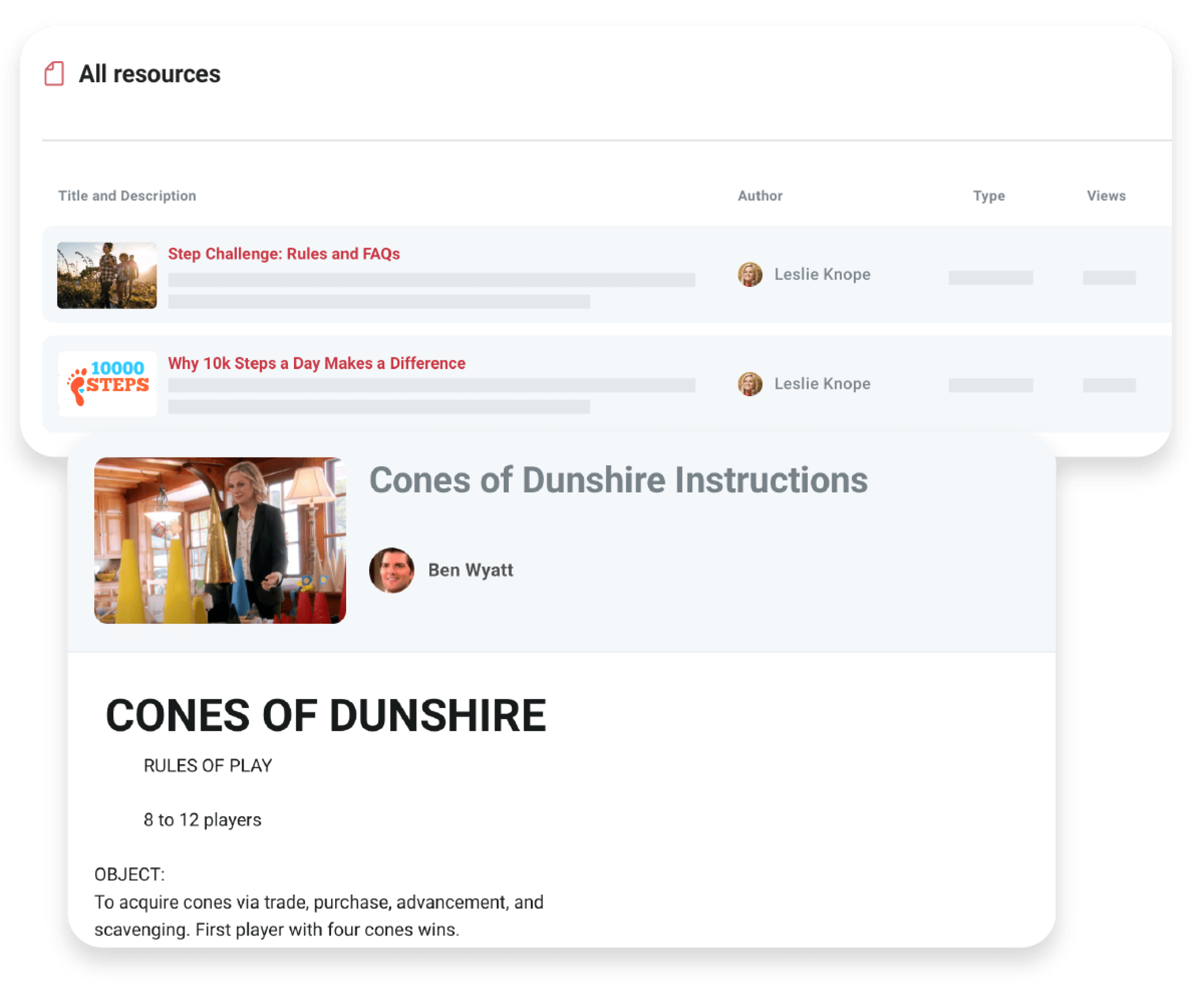Open Step Challenge: Rules and FAQs link

[284, 254]
